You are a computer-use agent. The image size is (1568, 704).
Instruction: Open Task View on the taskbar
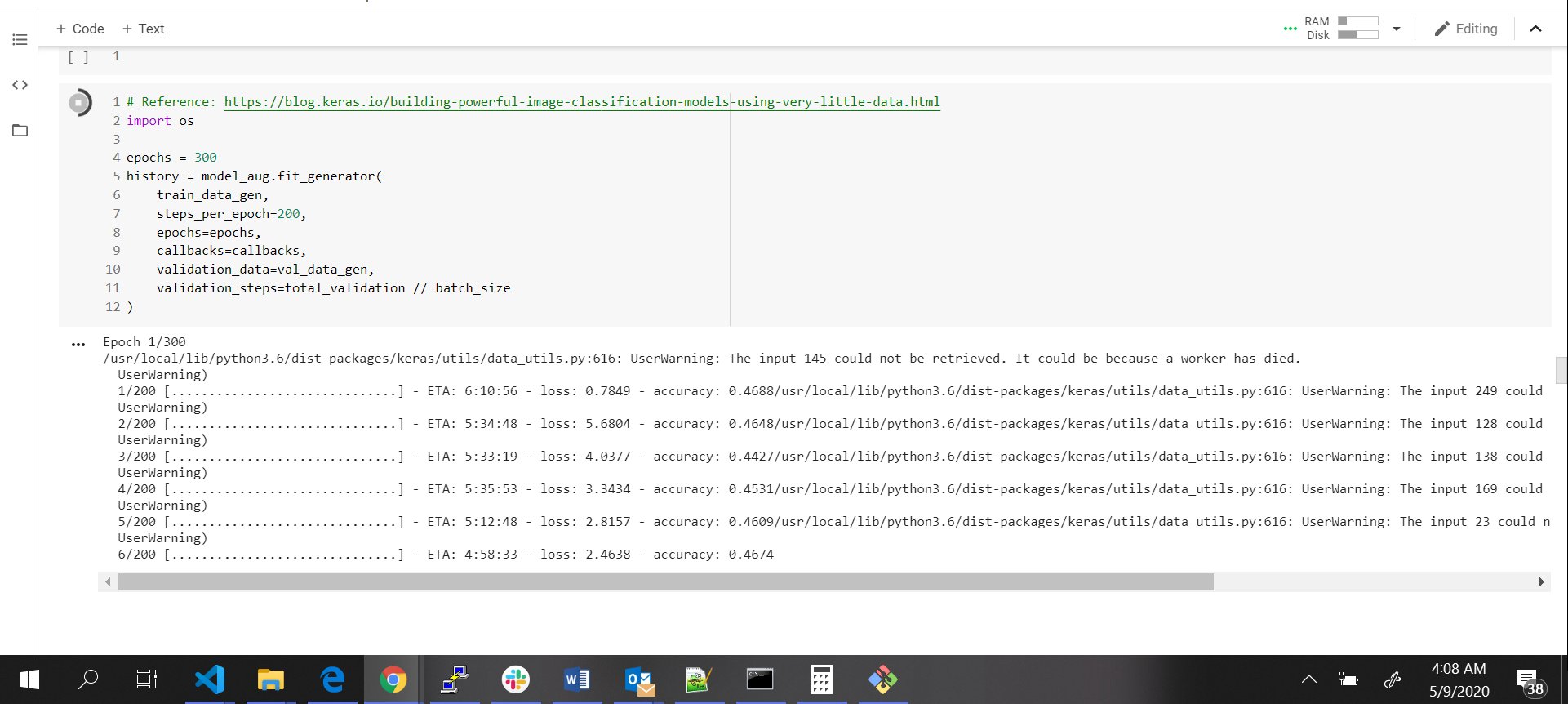click(147, 679)
